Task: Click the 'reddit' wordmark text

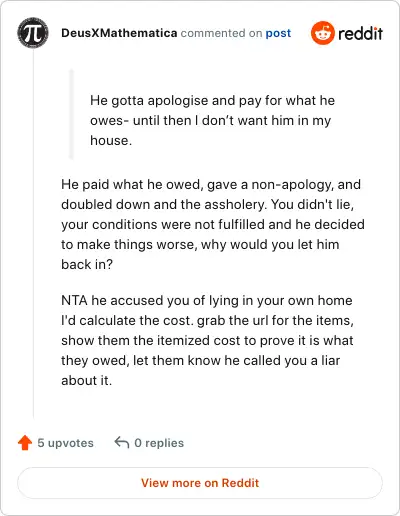Action: click(x=360, y=33)
